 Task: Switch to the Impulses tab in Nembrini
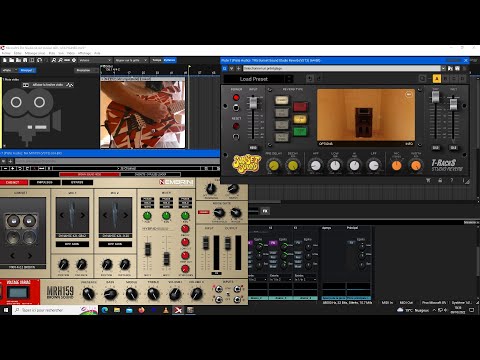coord(45,182)
